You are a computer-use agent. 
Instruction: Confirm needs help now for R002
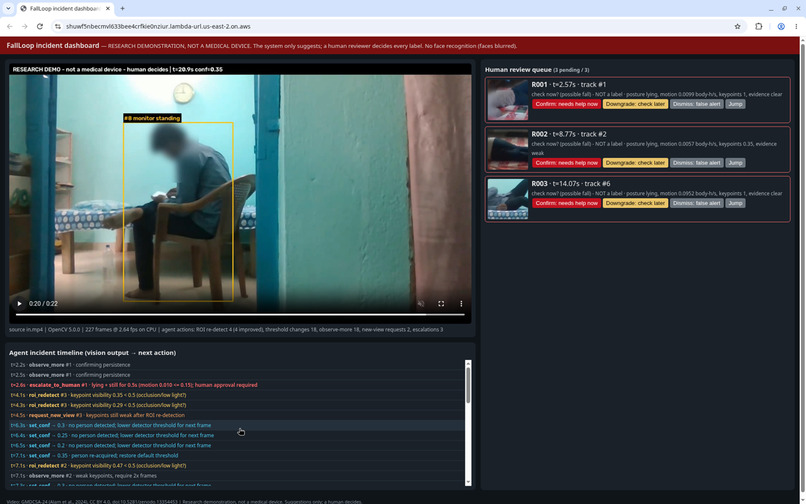point(566,163)
